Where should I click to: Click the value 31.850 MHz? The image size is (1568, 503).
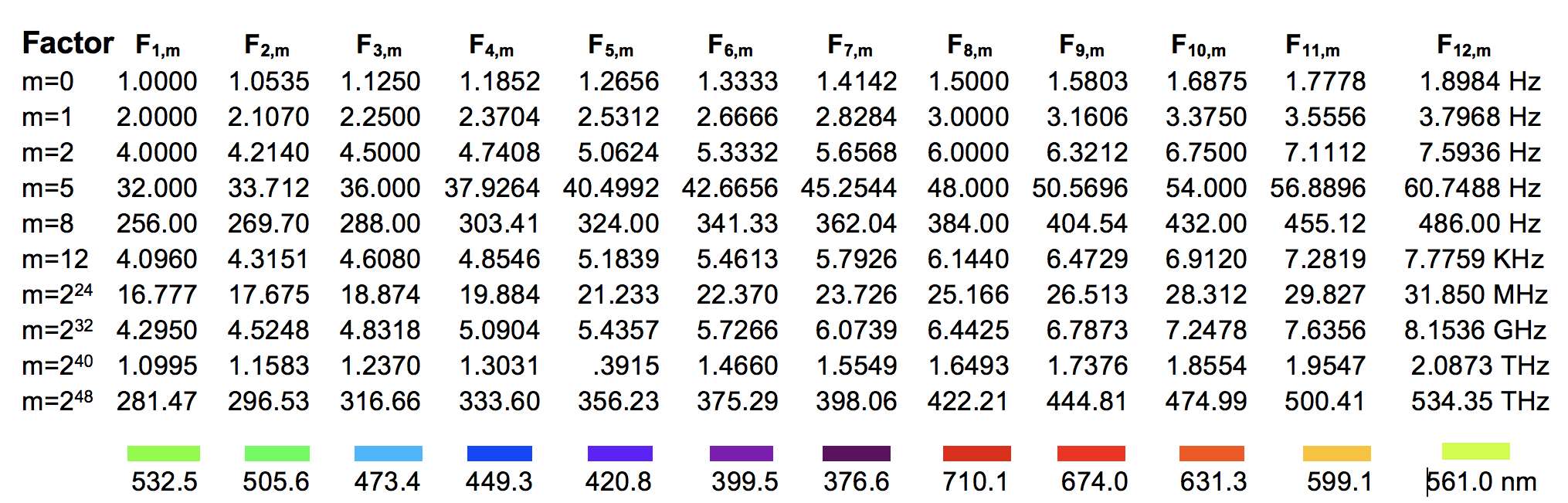[1477, 294]
